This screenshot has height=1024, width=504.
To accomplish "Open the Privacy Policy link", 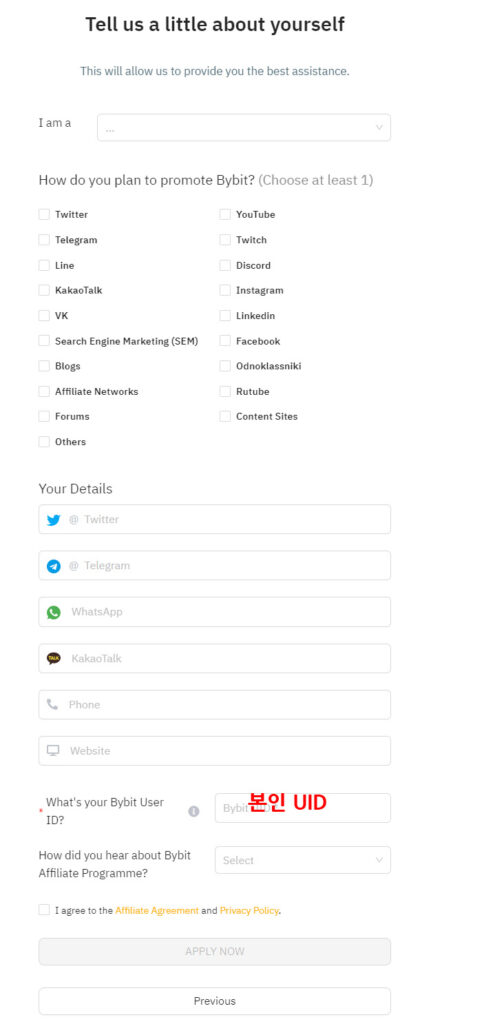I will tap(249, 910).
